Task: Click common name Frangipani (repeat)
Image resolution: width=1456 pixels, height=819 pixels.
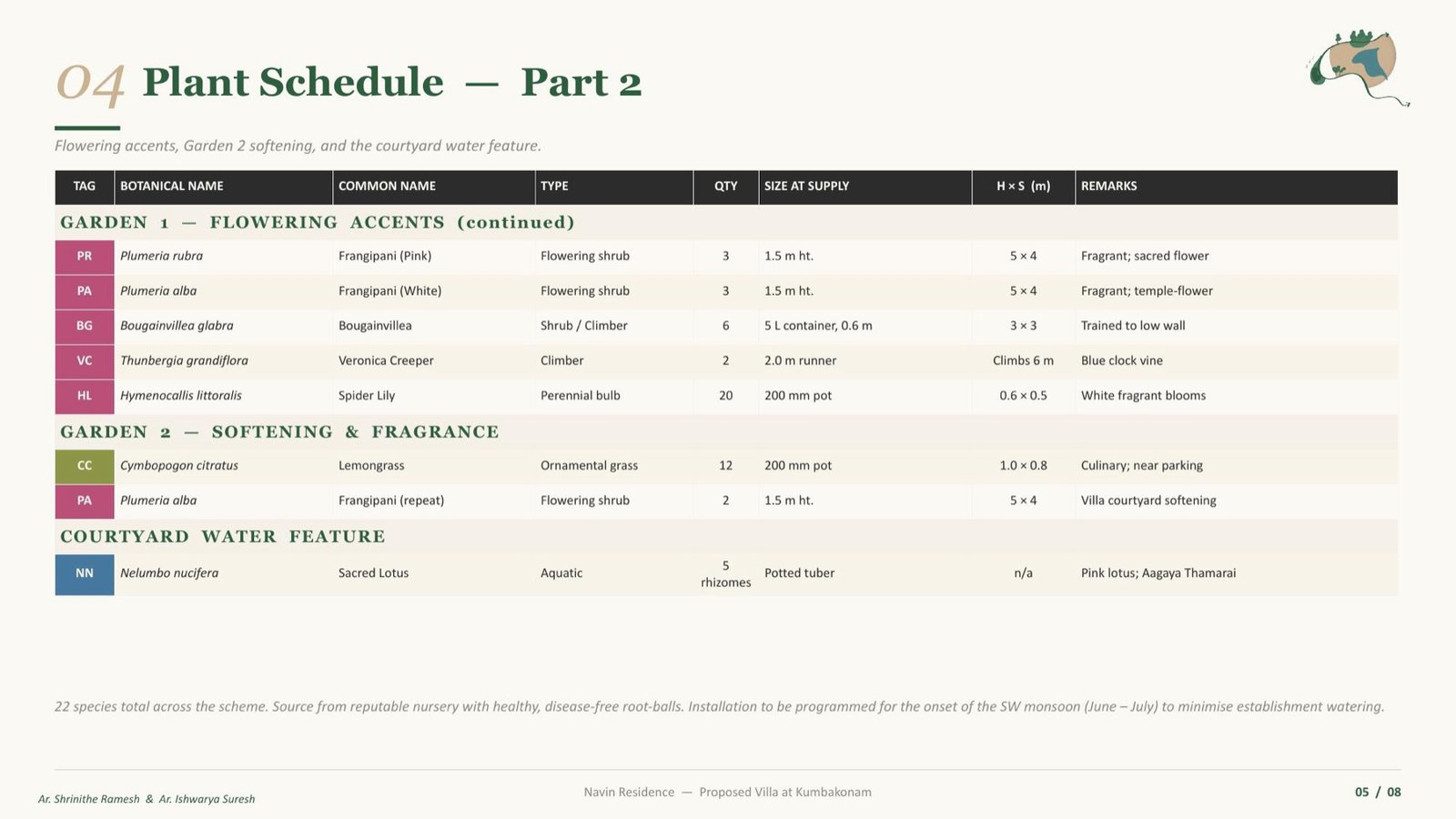Action: tap(391, 500)
